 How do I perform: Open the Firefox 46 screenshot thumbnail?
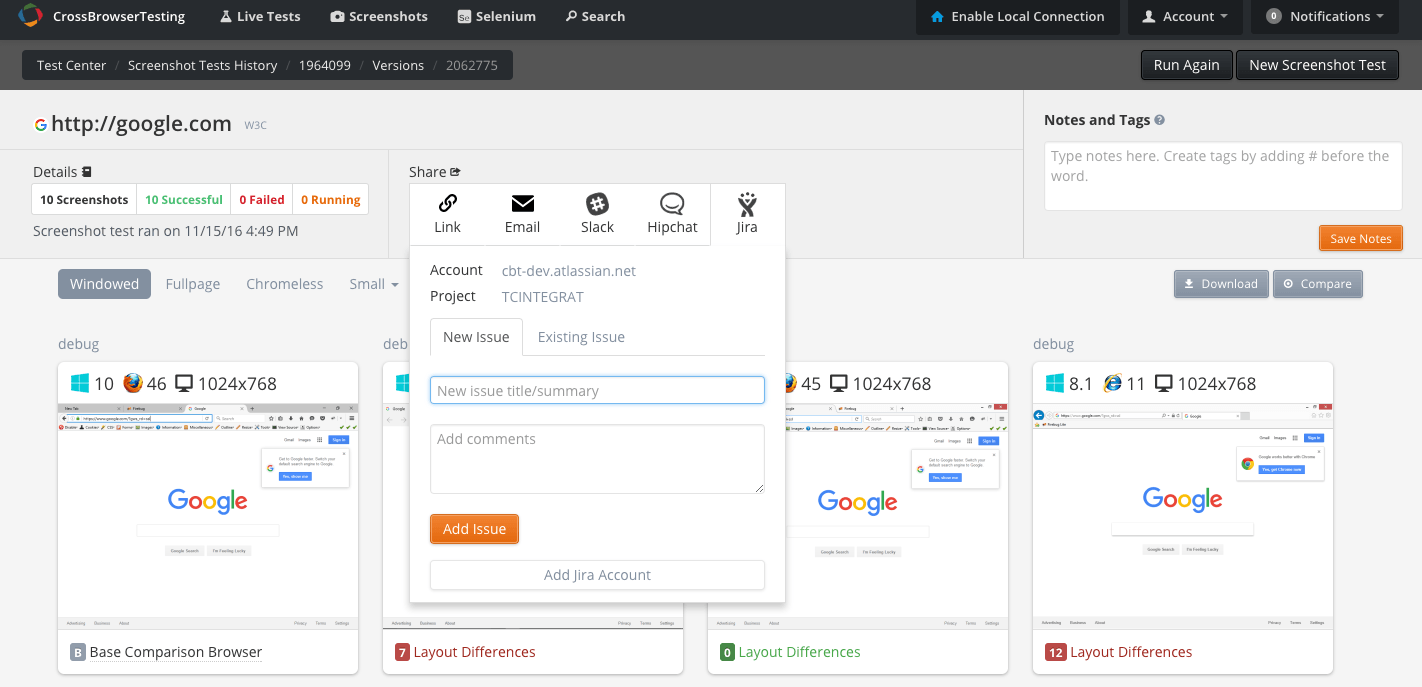[208, 516]
